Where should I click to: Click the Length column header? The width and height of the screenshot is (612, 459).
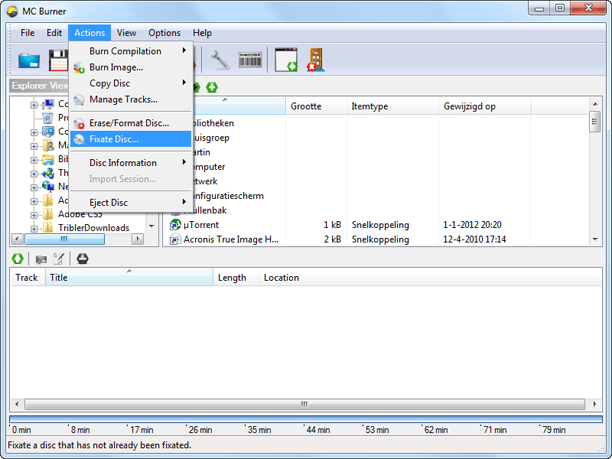coord(236,278)
